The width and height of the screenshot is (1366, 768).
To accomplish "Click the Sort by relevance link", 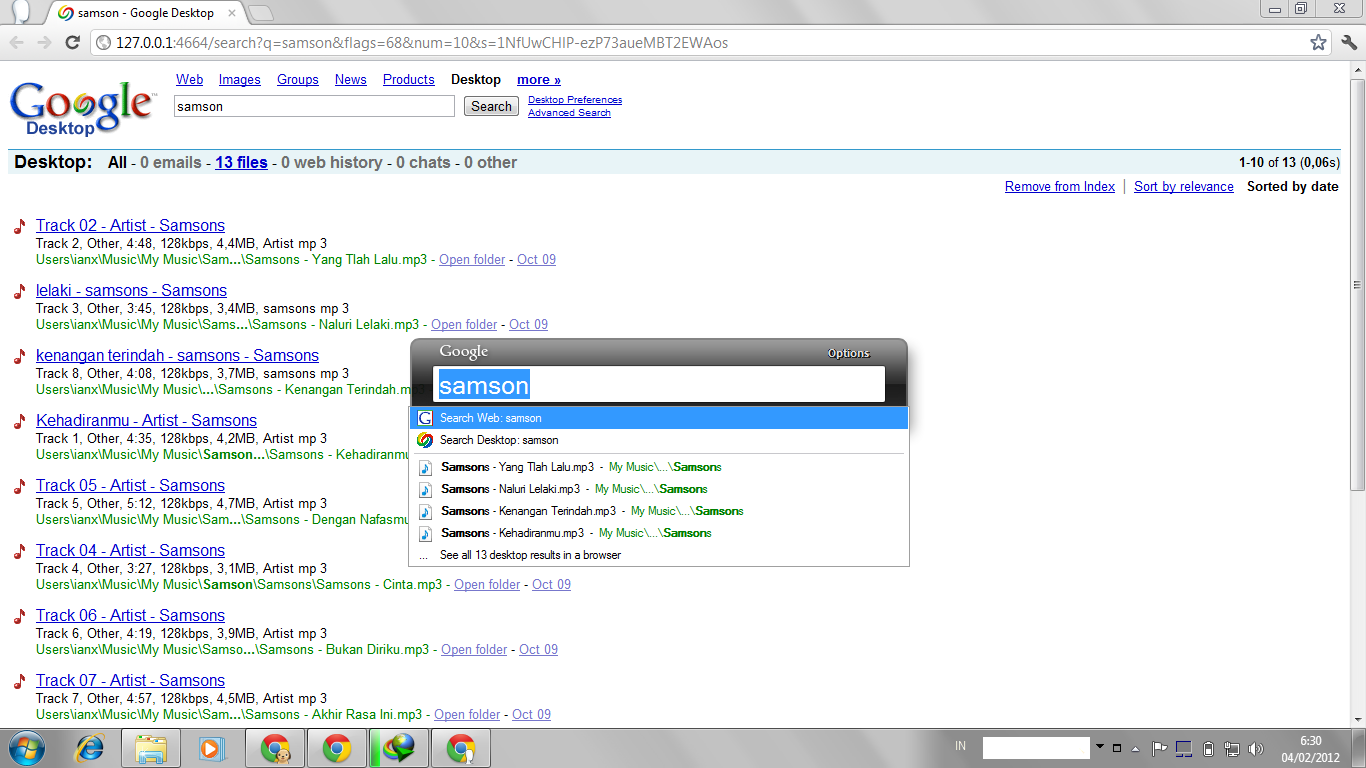I will [x=1184, y=187].
